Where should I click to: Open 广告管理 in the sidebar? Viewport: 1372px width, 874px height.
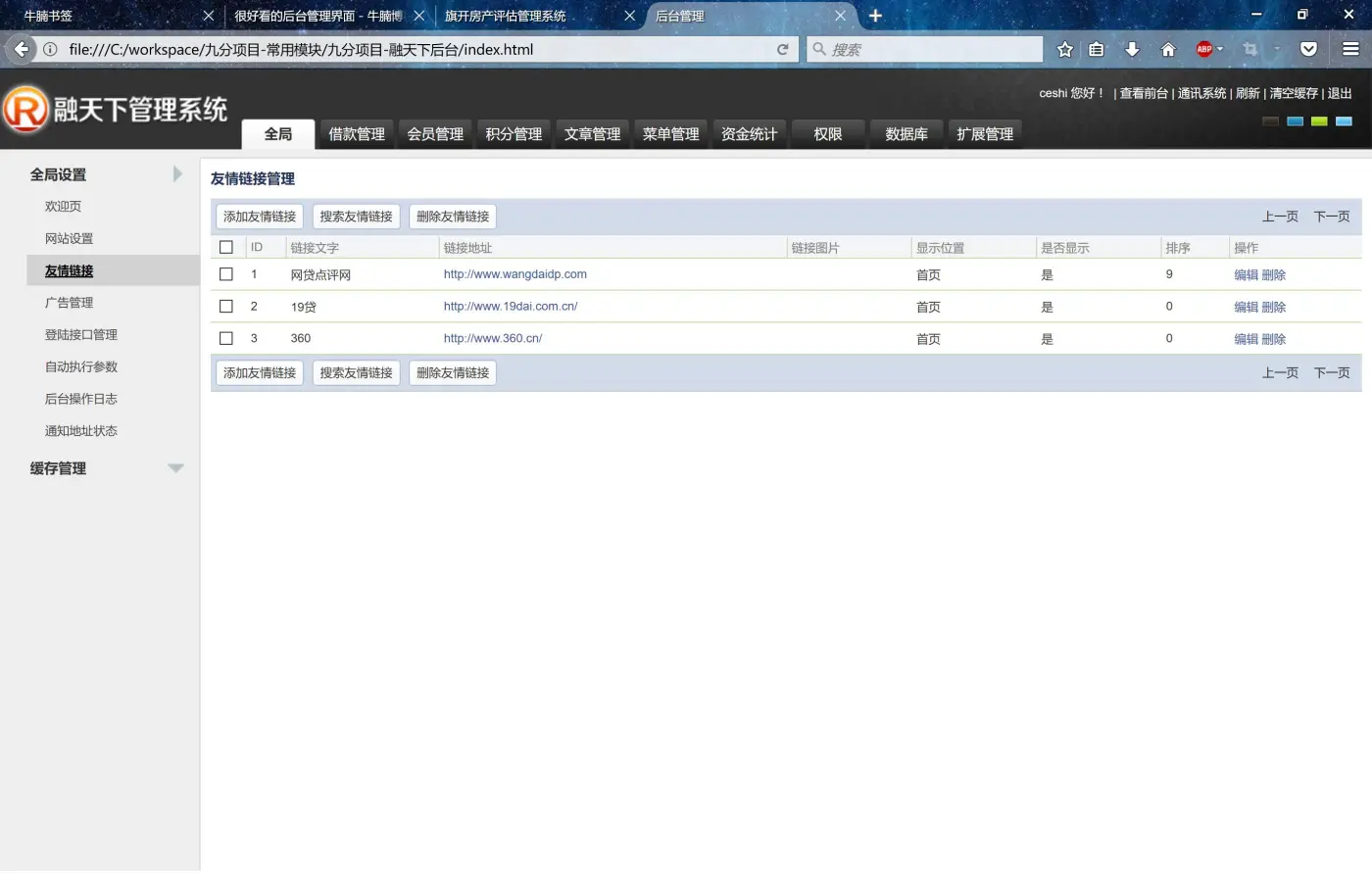click(x=69, y=303)
